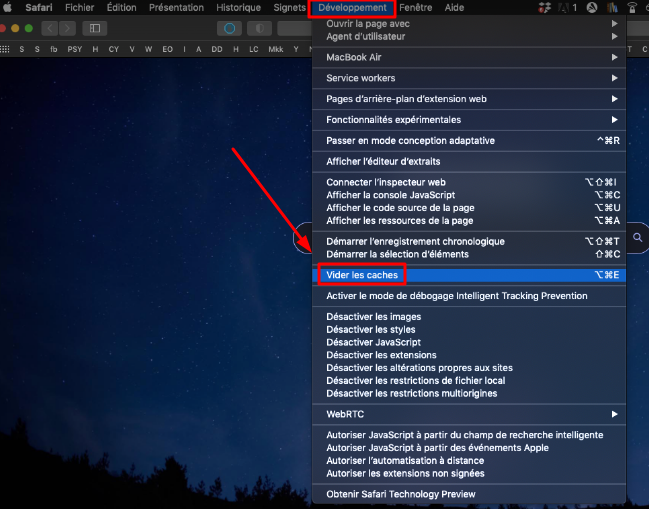Open the favorites grid icon in bookmarks bar
Image resolution: width=649 pixels, height=509 pixels.
tap(5, 49)
